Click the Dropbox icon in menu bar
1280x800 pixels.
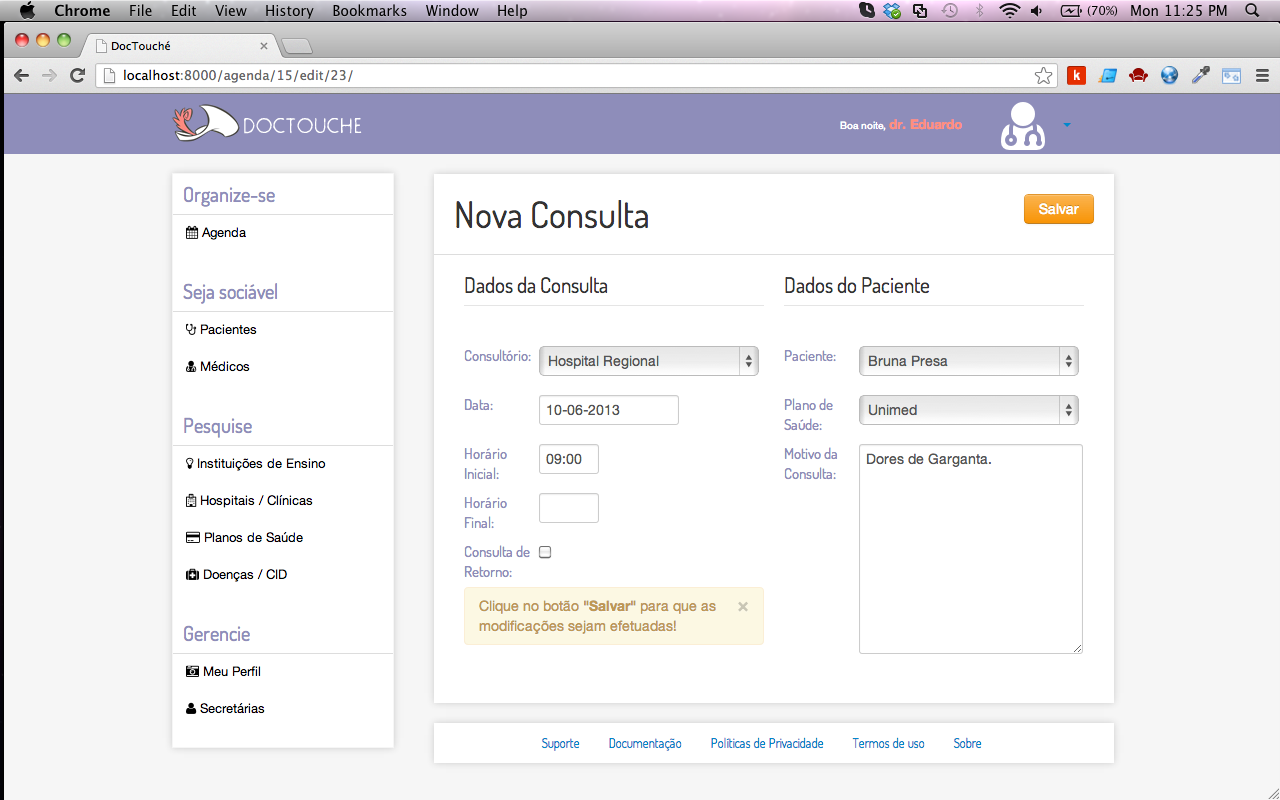(x=892, y=11)
